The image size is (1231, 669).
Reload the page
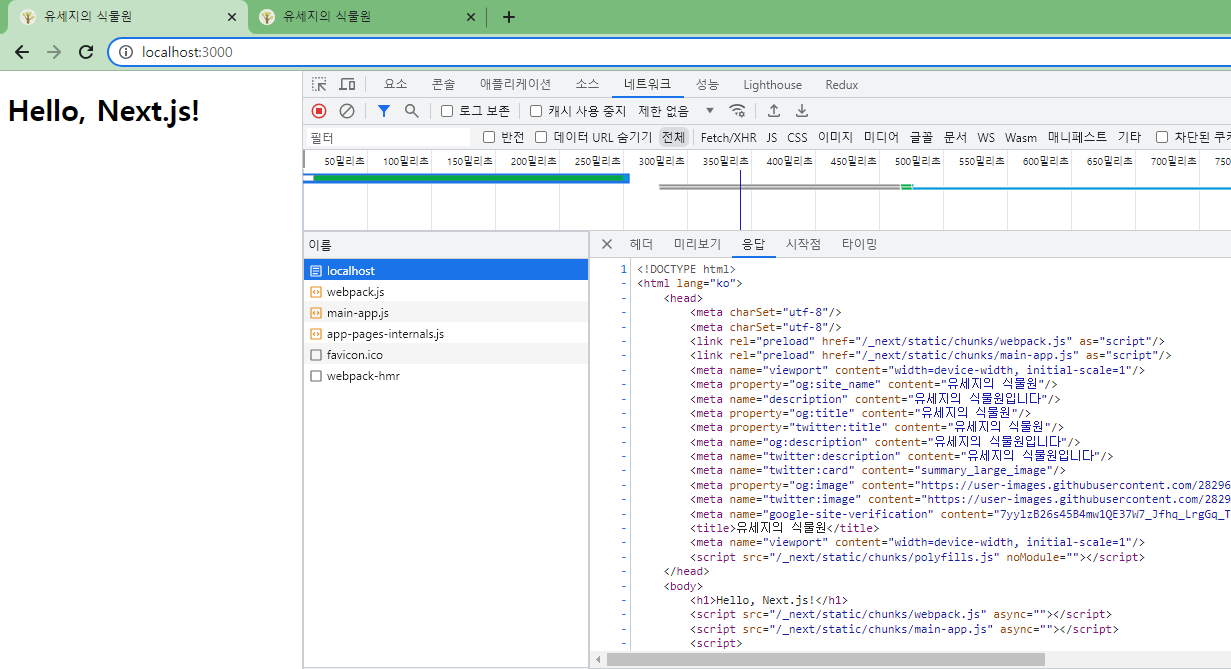[x=86, y=52]
